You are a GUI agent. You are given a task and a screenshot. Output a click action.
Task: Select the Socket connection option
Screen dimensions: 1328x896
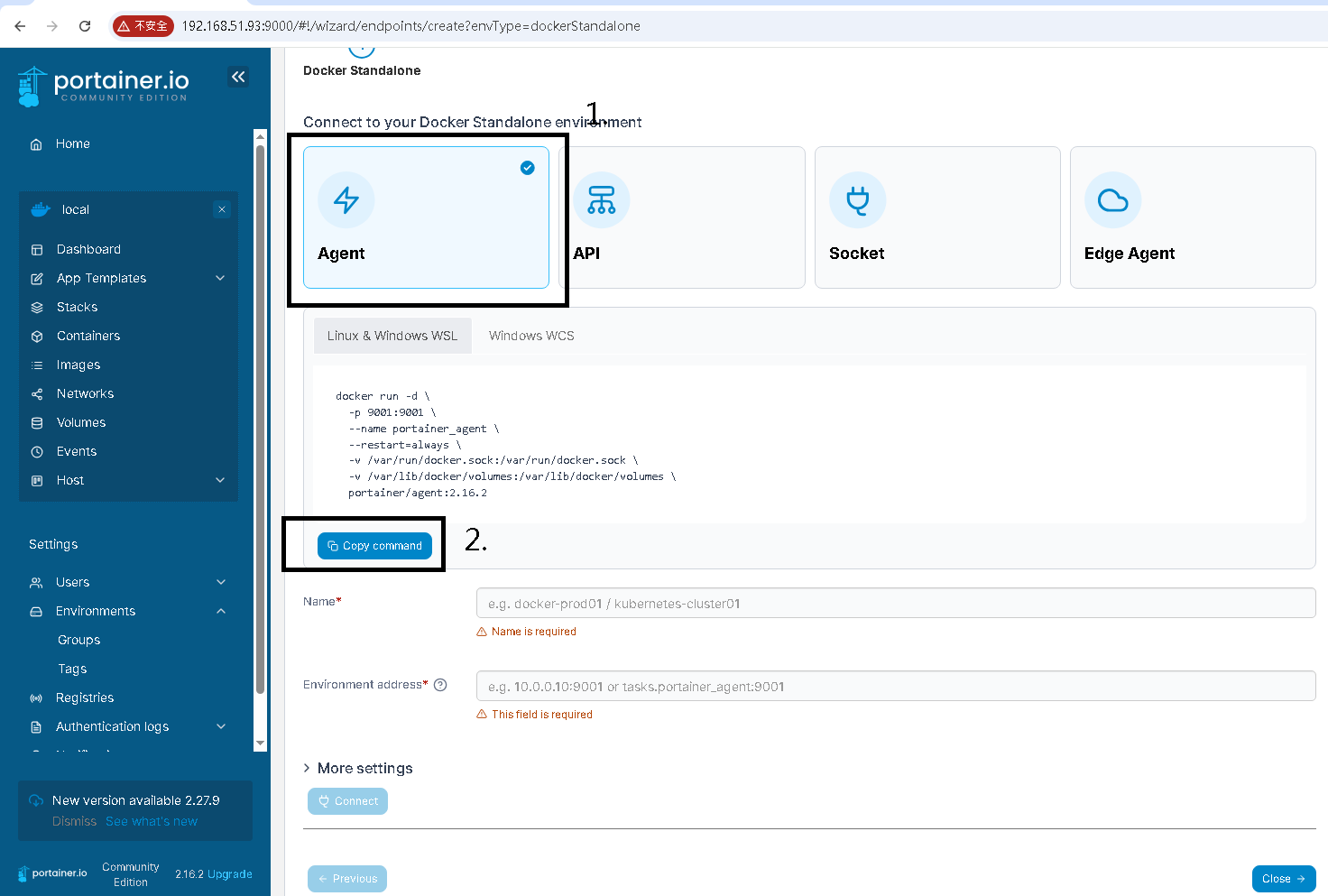tap(937, 217)
